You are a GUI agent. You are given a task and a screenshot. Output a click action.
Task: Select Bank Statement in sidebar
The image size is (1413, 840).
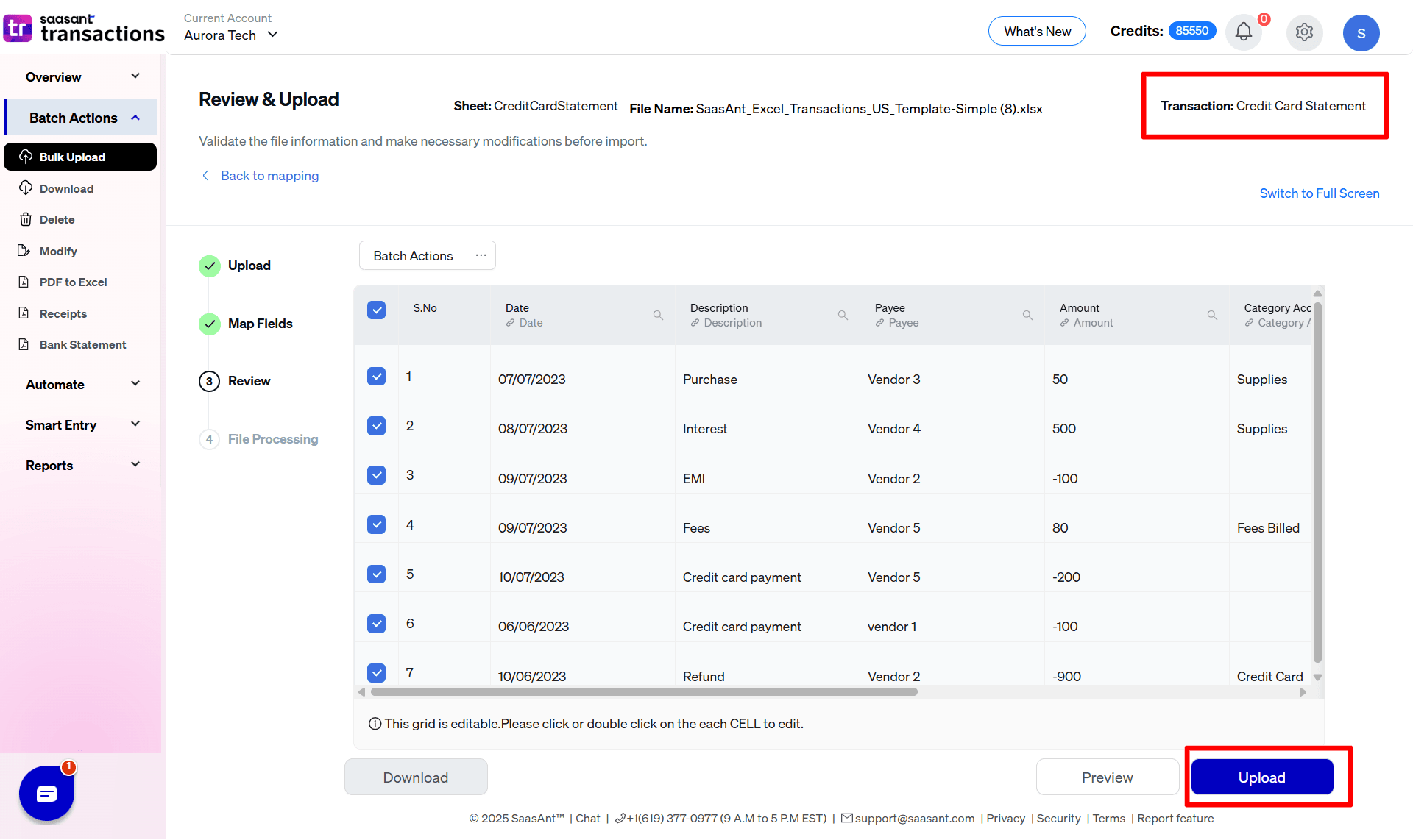pyautogui.click(x=83, y=344)
